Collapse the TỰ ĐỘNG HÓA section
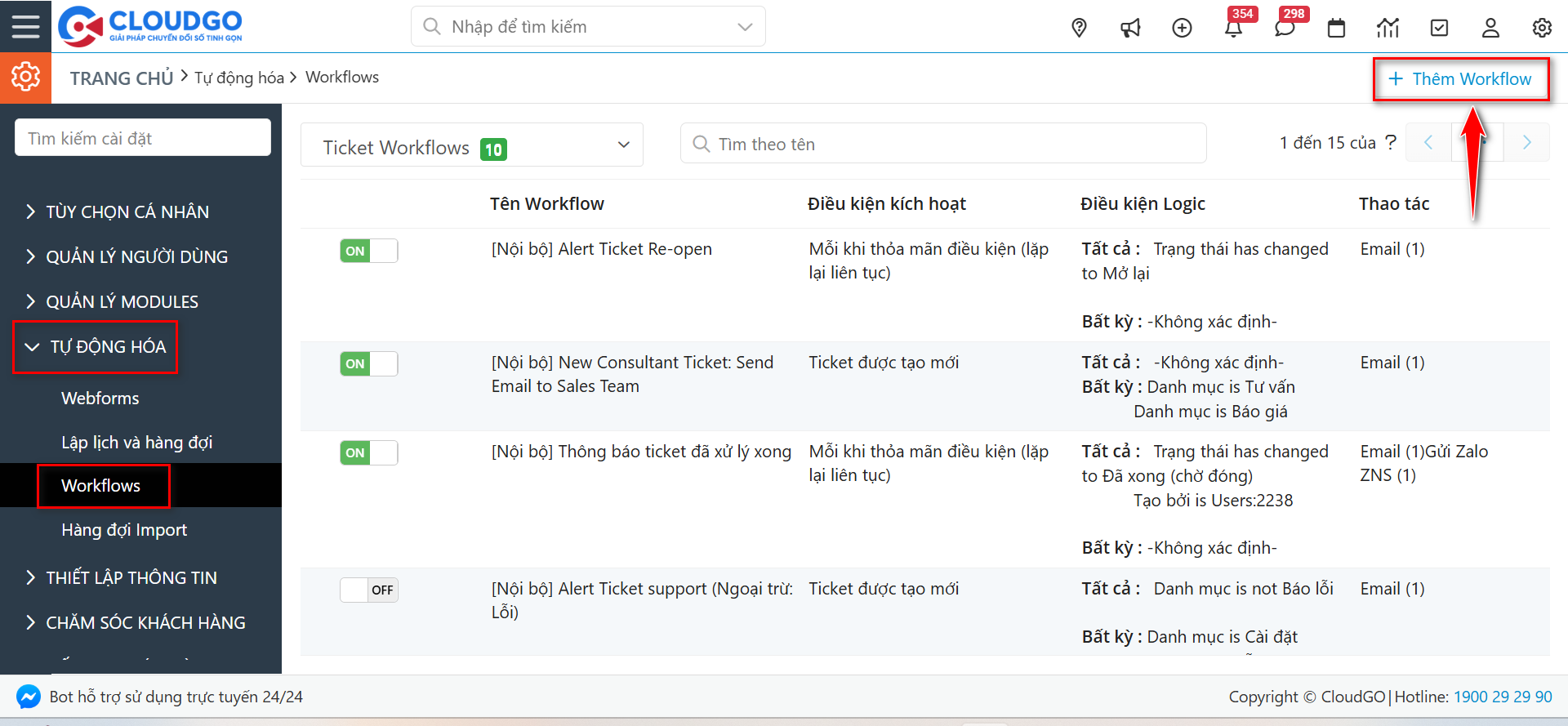 tap(96, 347)
